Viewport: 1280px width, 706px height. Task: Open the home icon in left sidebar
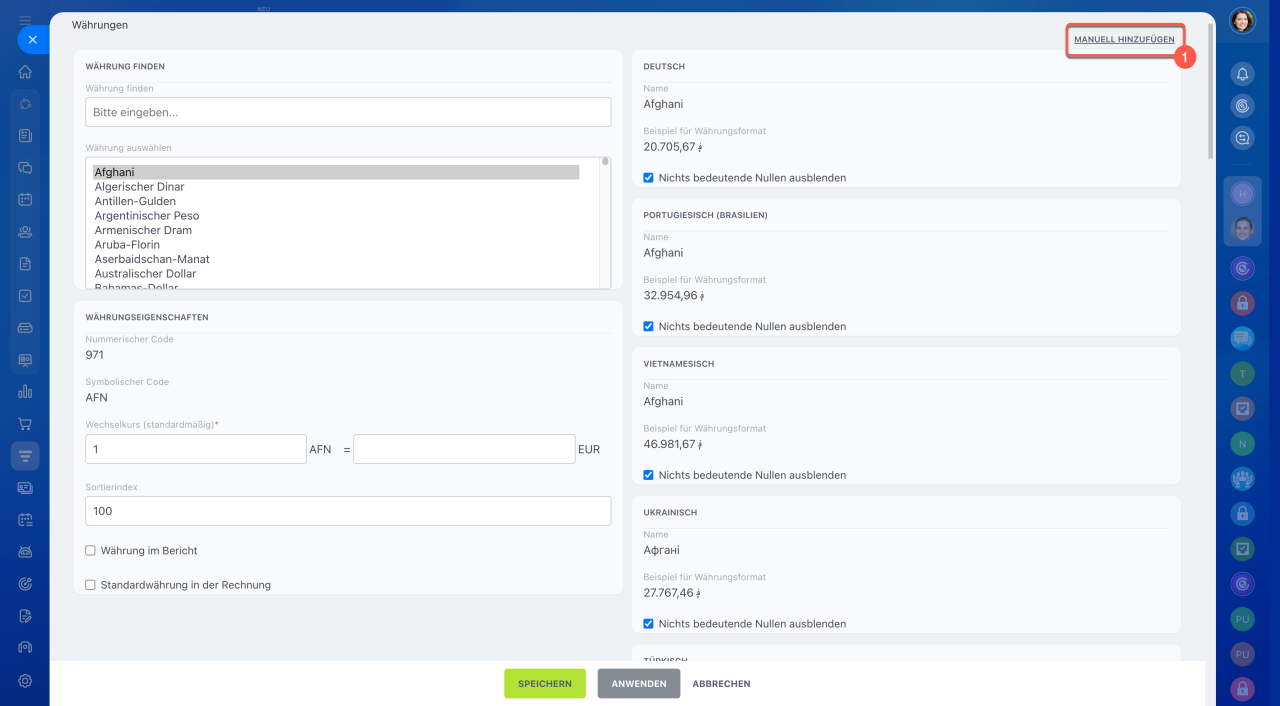pyautogui.click(x=25, y=72)
